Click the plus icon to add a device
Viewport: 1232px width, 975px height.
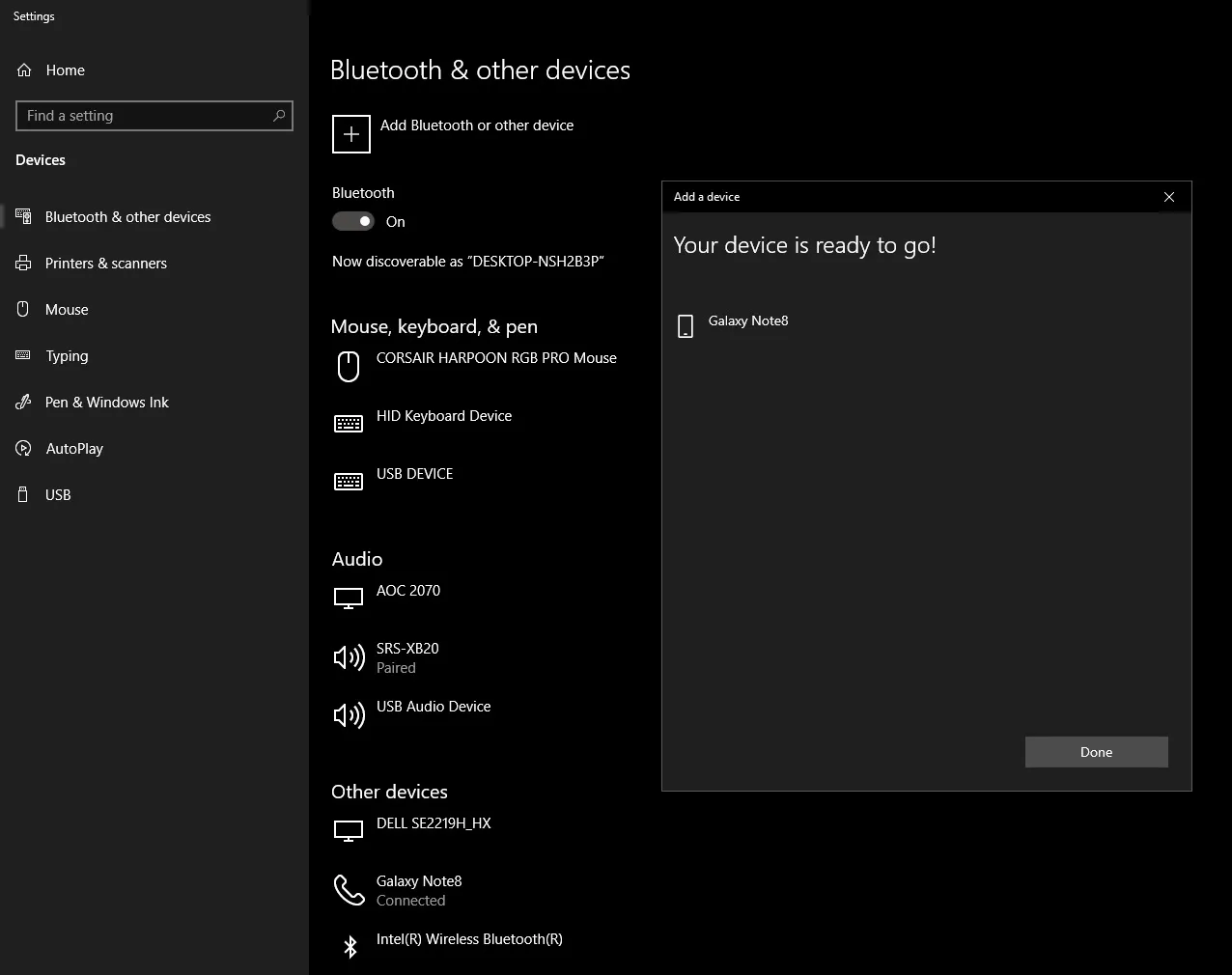pos(350,134)
